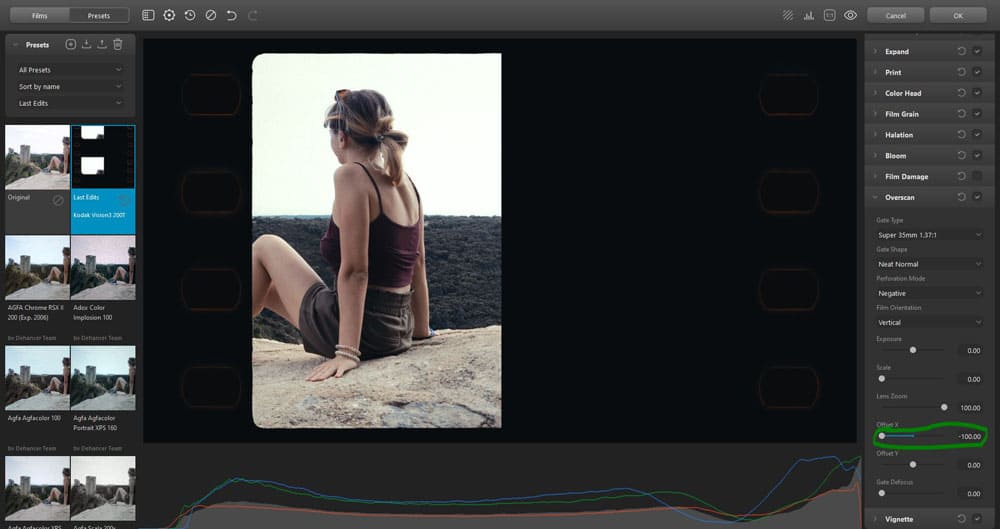Click the circle-slash reset all icon
Screen dimensions: 1000x529
pos(210,15)
